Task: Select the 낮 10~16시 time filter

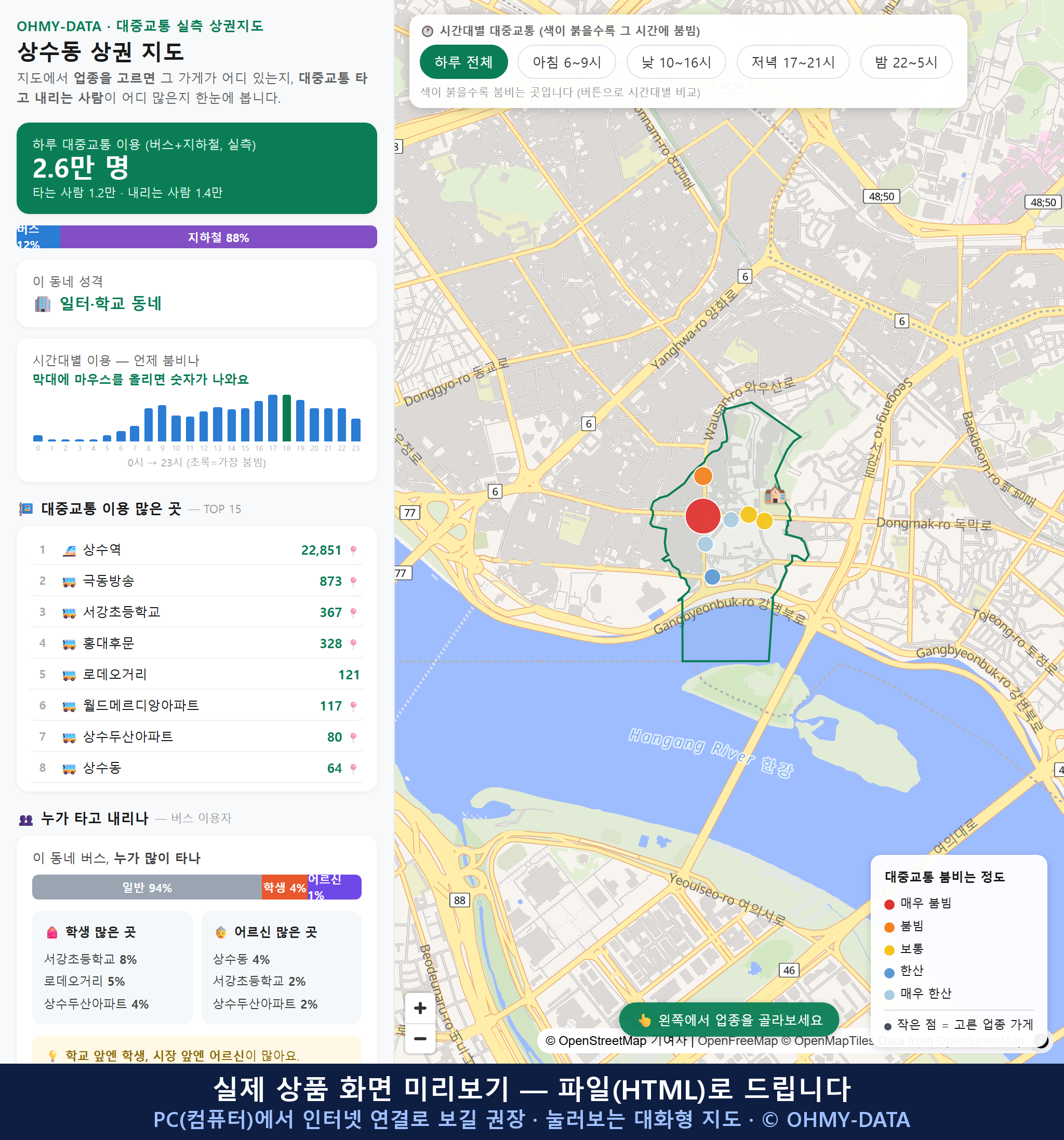Action: [676, 62]
